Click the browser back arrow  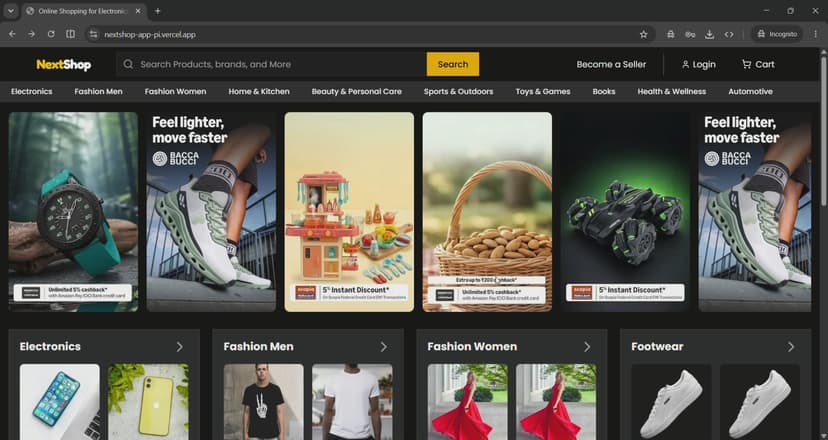(12, 34)
